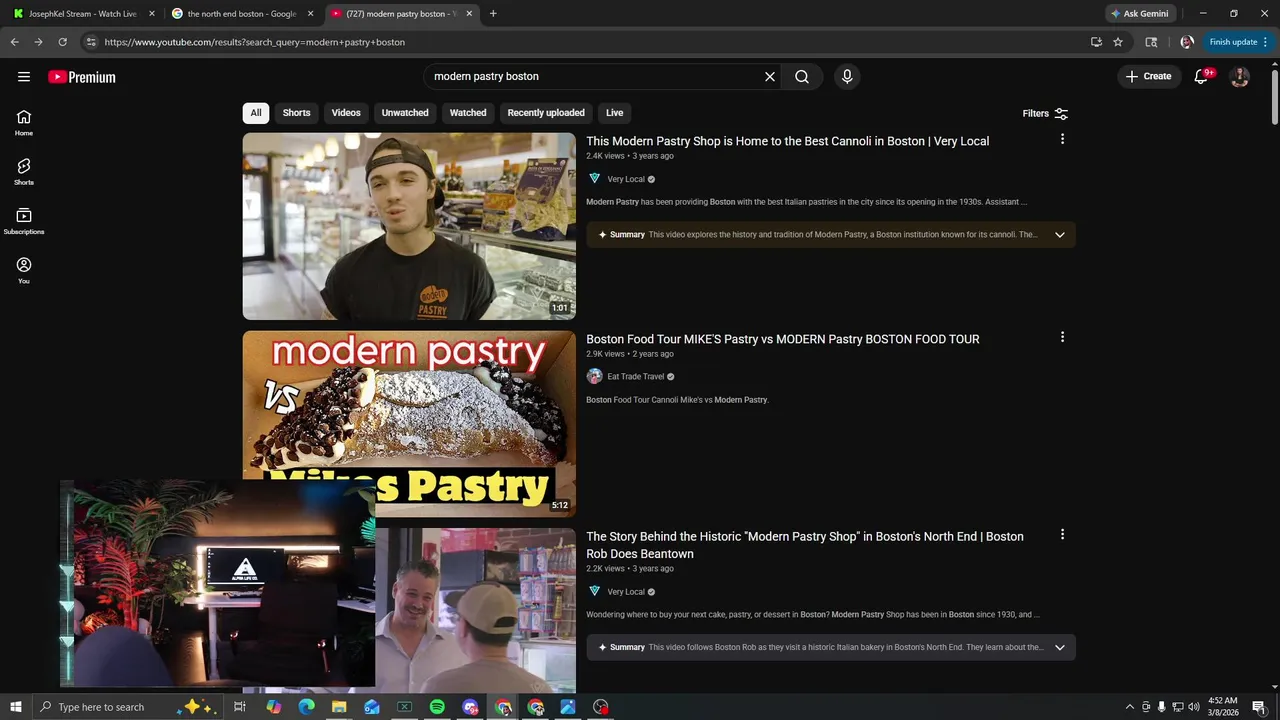The height and width of the screenshot is (720, 1280).
Task: Open Subscriptions in the sidebar
Action: coord(24,221)
